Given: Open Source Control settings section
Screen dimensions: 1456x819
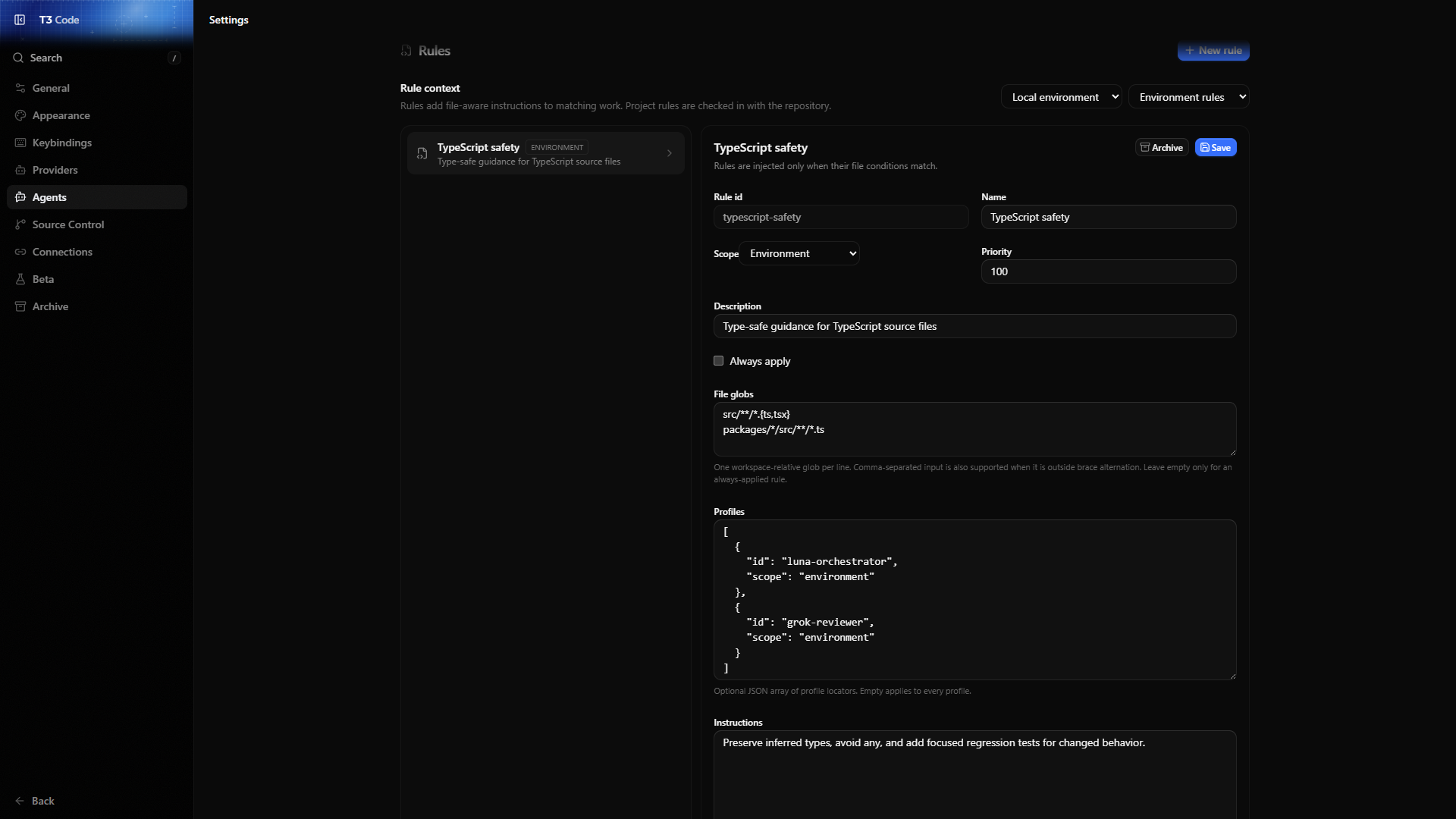Looking at the screenshot, I should [x=97, y=224].
